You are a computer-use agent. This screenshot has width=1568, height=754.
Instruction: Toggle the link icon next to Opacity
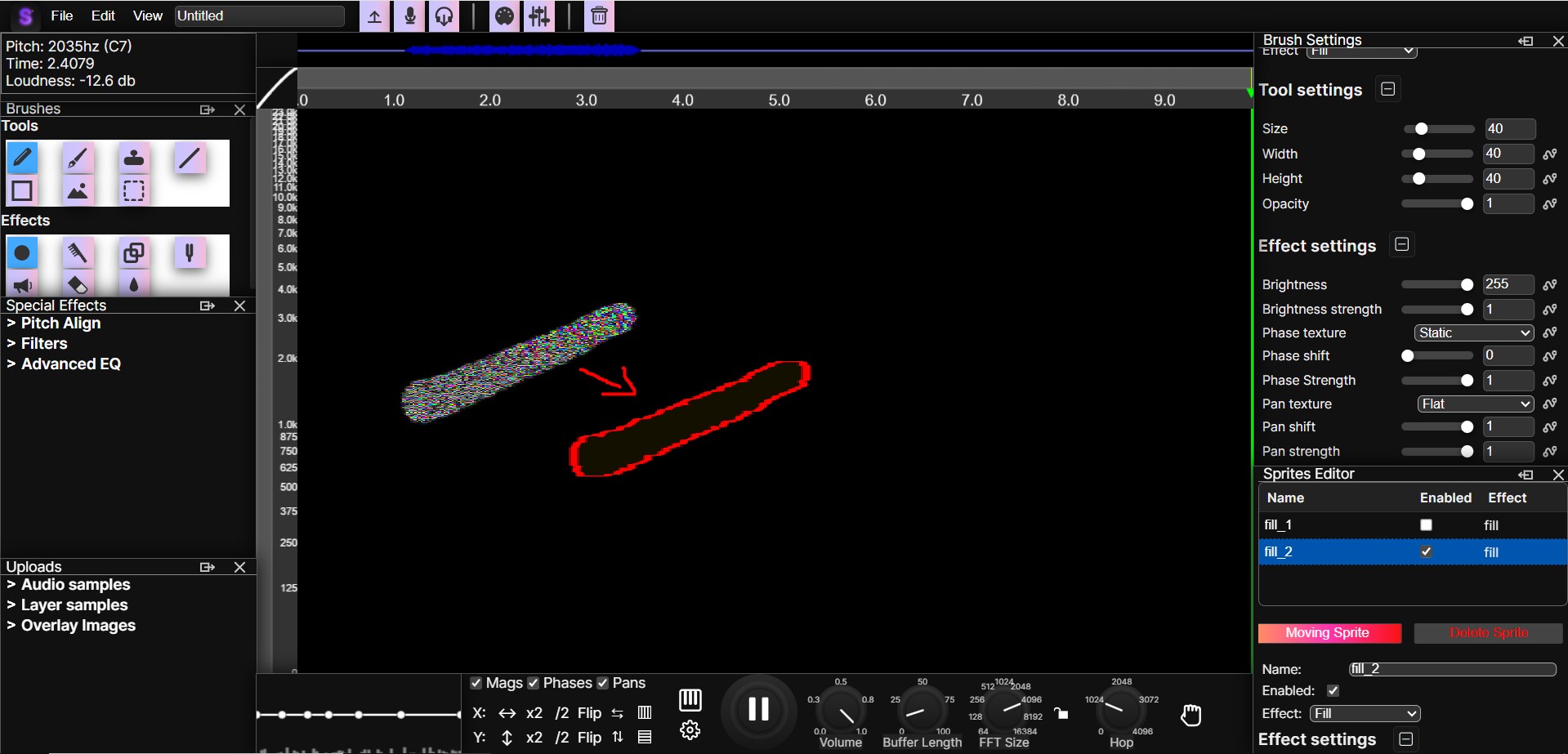coord(1550,203)
